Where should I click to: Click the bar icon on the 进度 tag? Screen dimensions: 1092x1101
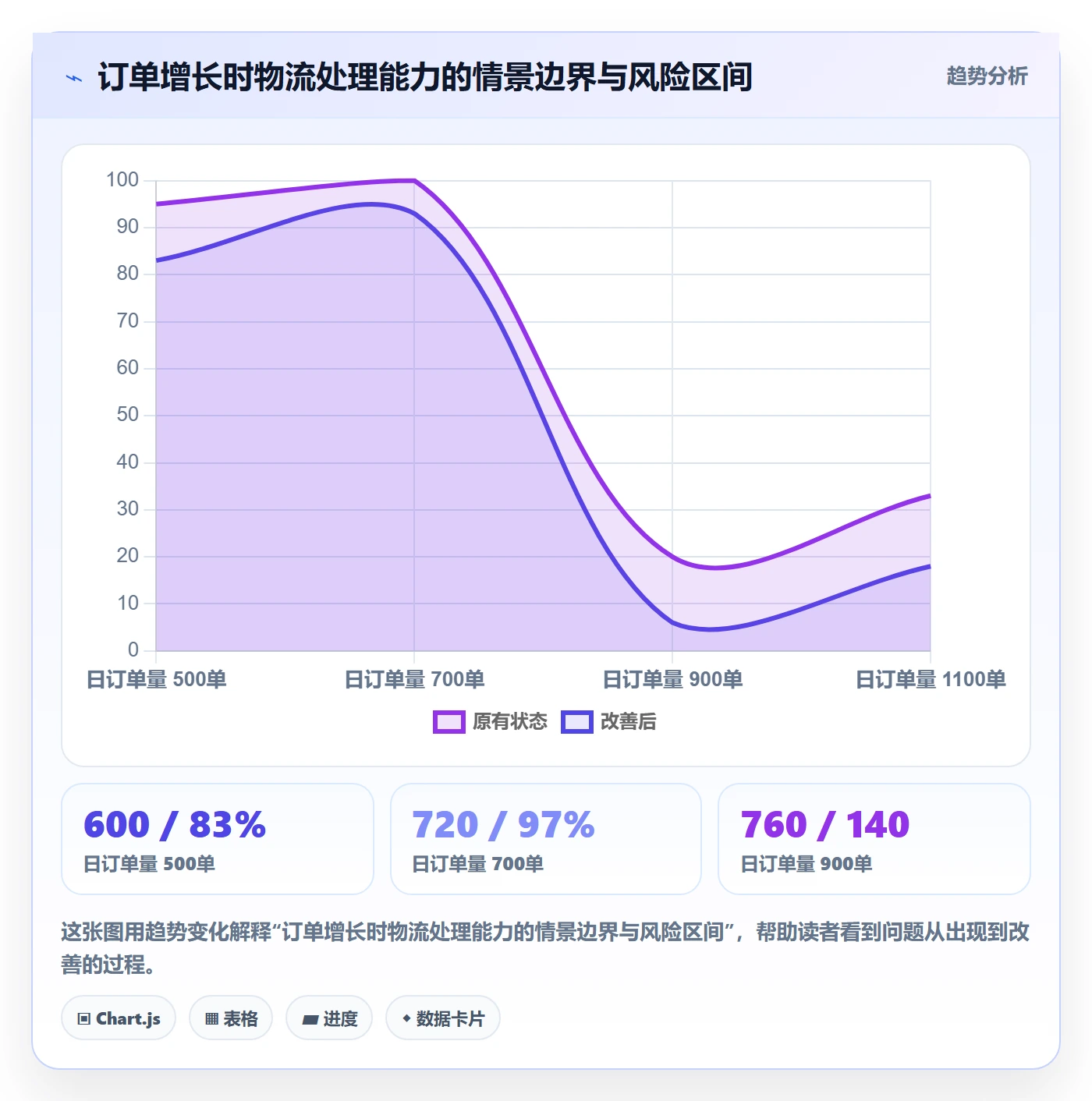click(310, 1019)
